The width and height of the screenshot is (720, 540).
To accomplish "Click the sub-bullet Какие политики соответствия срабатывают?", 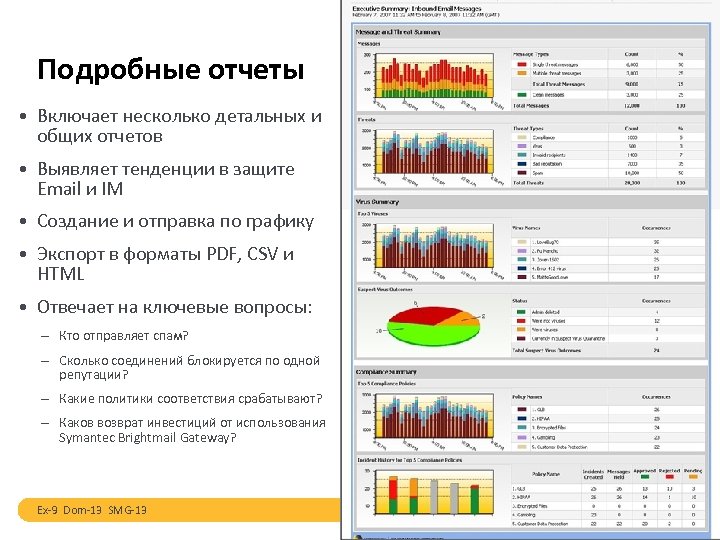I will (191, 399).
